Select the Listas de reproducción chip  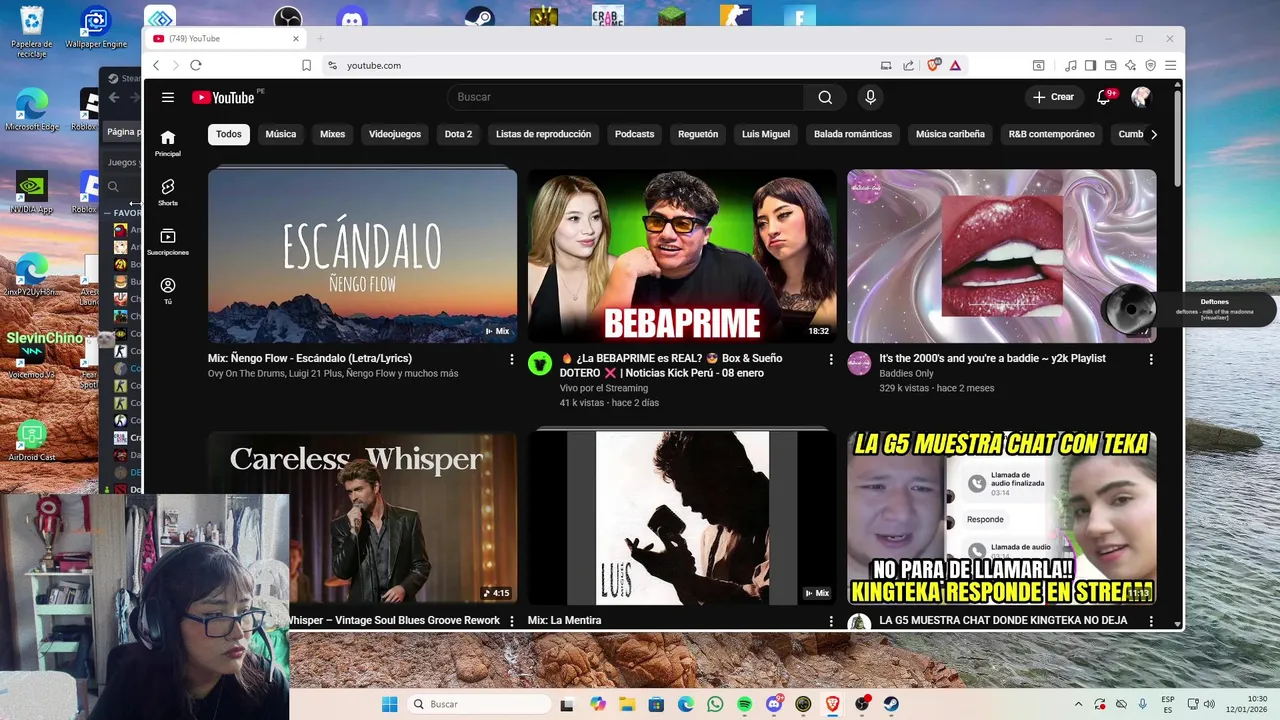click(543, 134)
